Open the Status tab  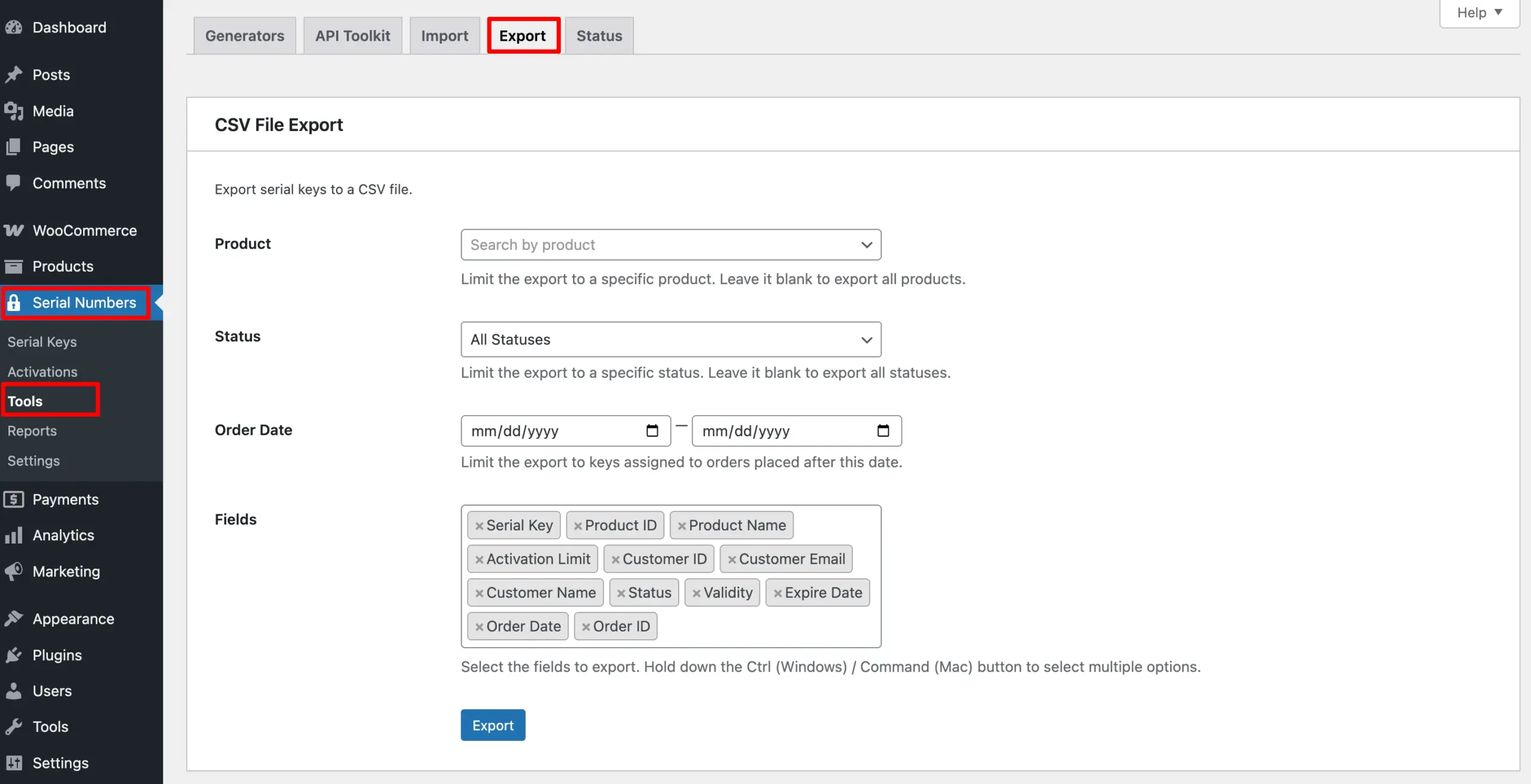coord(599,36)
